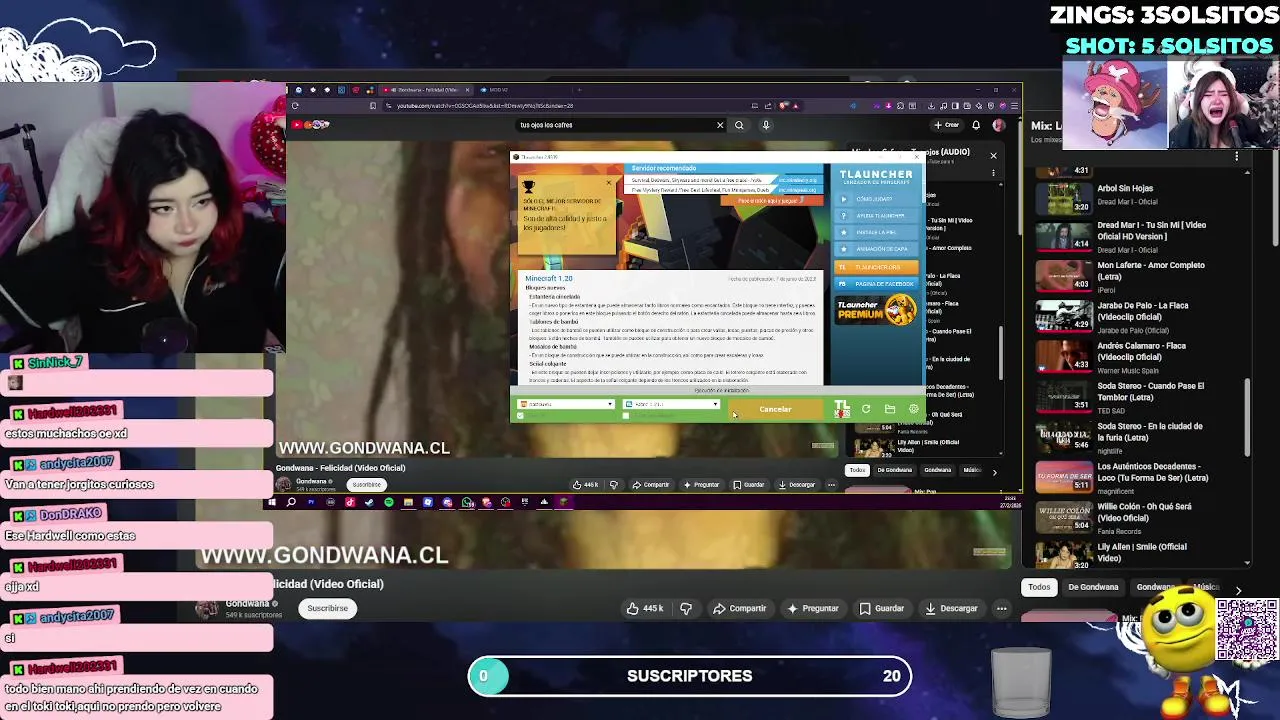Click Preguntar in the enlarged copy
This screenshot has height=720, width=1280.
[x=813, y=608]
